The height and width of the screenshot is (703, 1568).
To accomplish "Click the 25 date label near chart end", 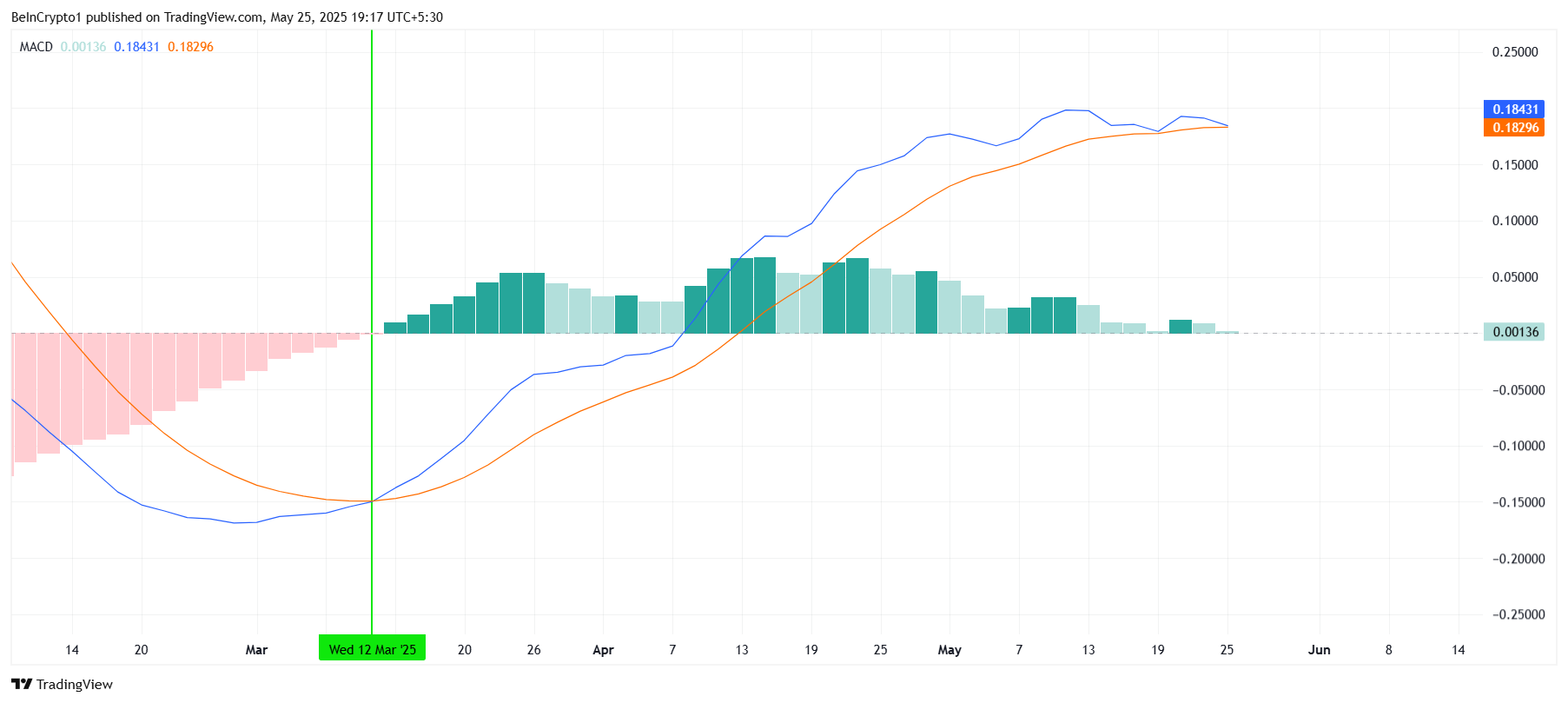I will click(1227, 650).
